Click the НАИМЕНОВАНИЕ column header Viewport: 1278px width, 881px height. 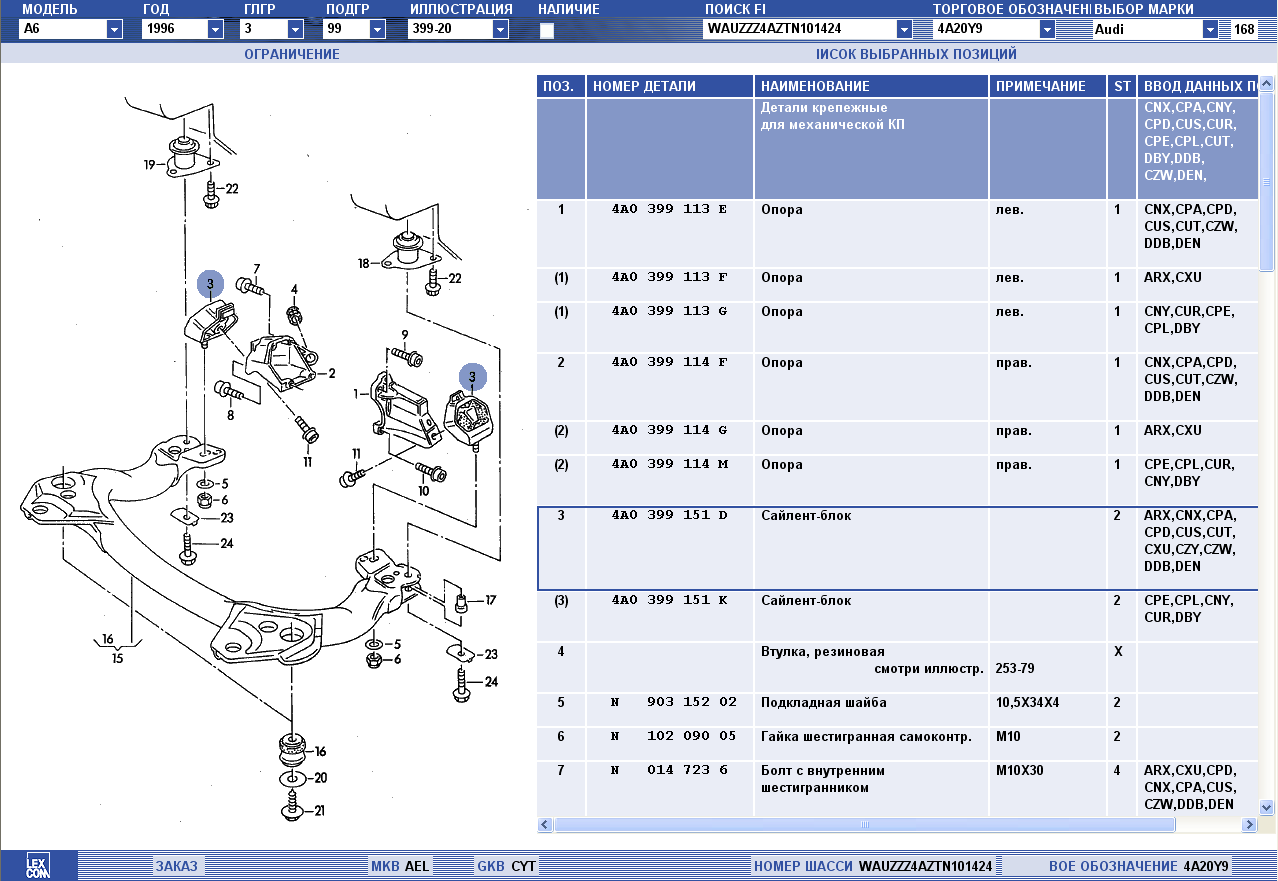click(871, 86)
